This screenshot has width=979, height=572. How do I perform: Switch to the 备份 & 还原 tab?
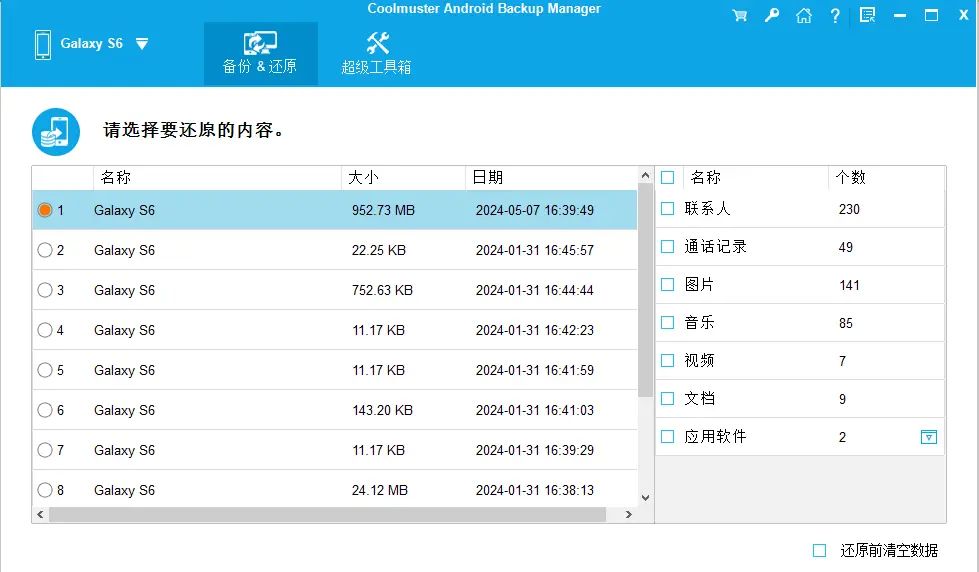tap(260, 53)
